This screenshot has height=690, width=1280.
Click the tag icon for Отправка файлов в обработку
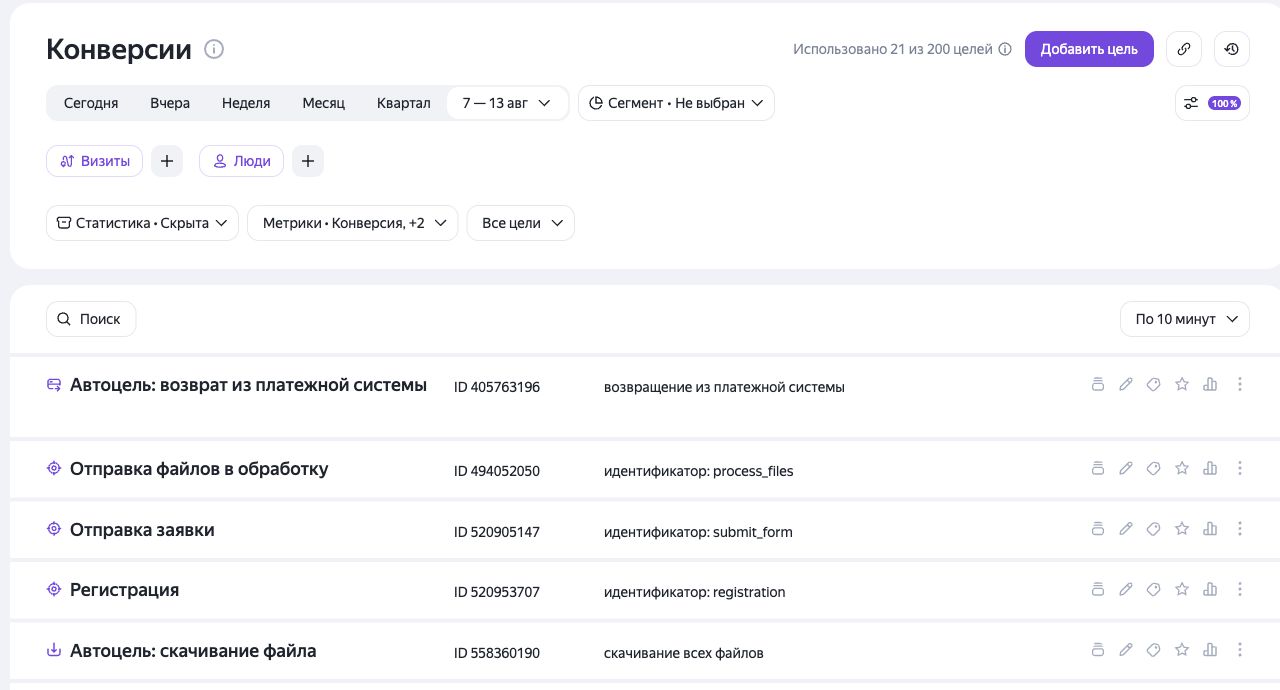click(1154, 468)
